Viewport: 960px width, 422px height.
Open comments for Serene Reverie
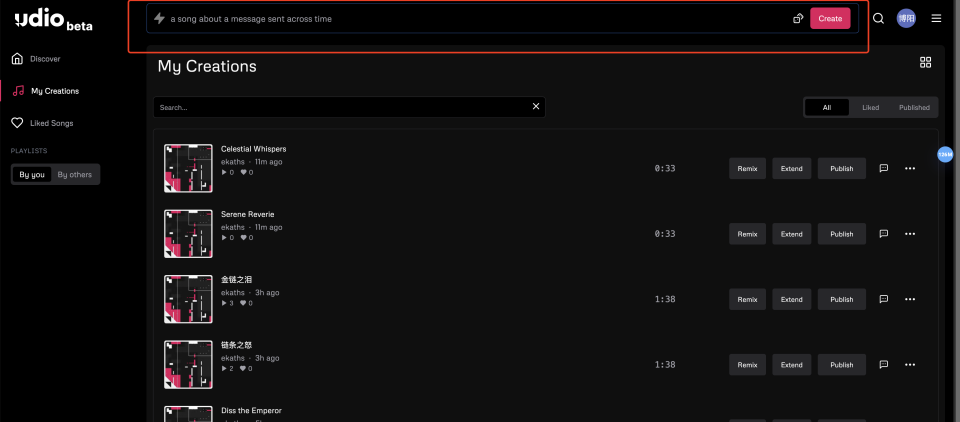pos(883,234)
